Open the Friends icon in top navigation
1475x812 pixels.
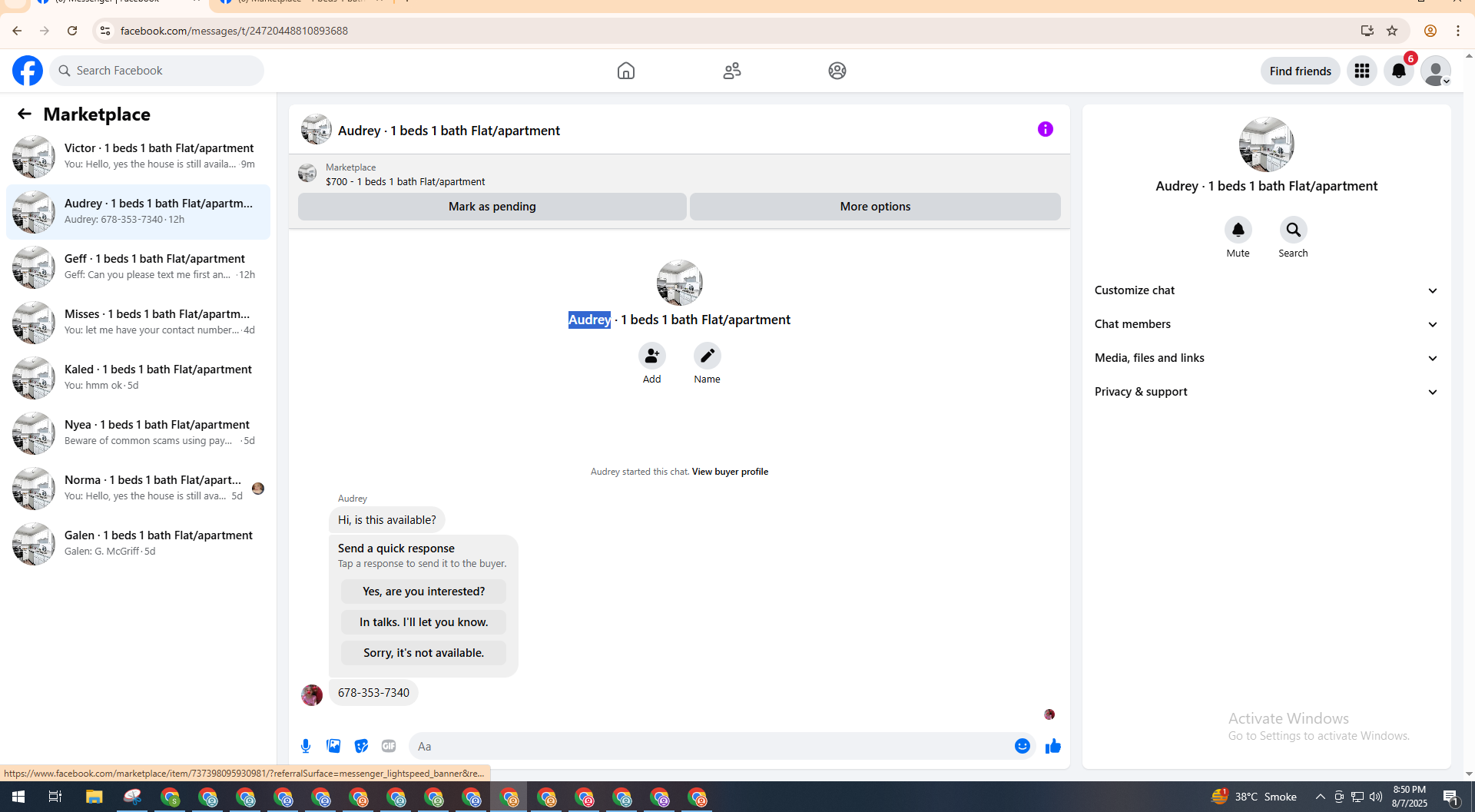(x=732, y=71)
